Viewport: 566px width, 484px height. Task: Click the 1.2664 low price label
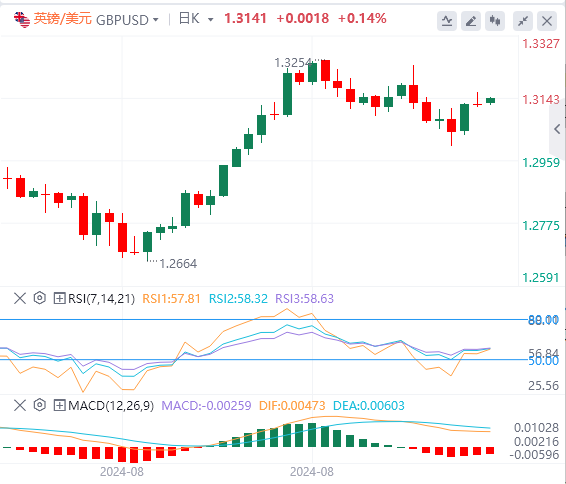tap(178, 264)
